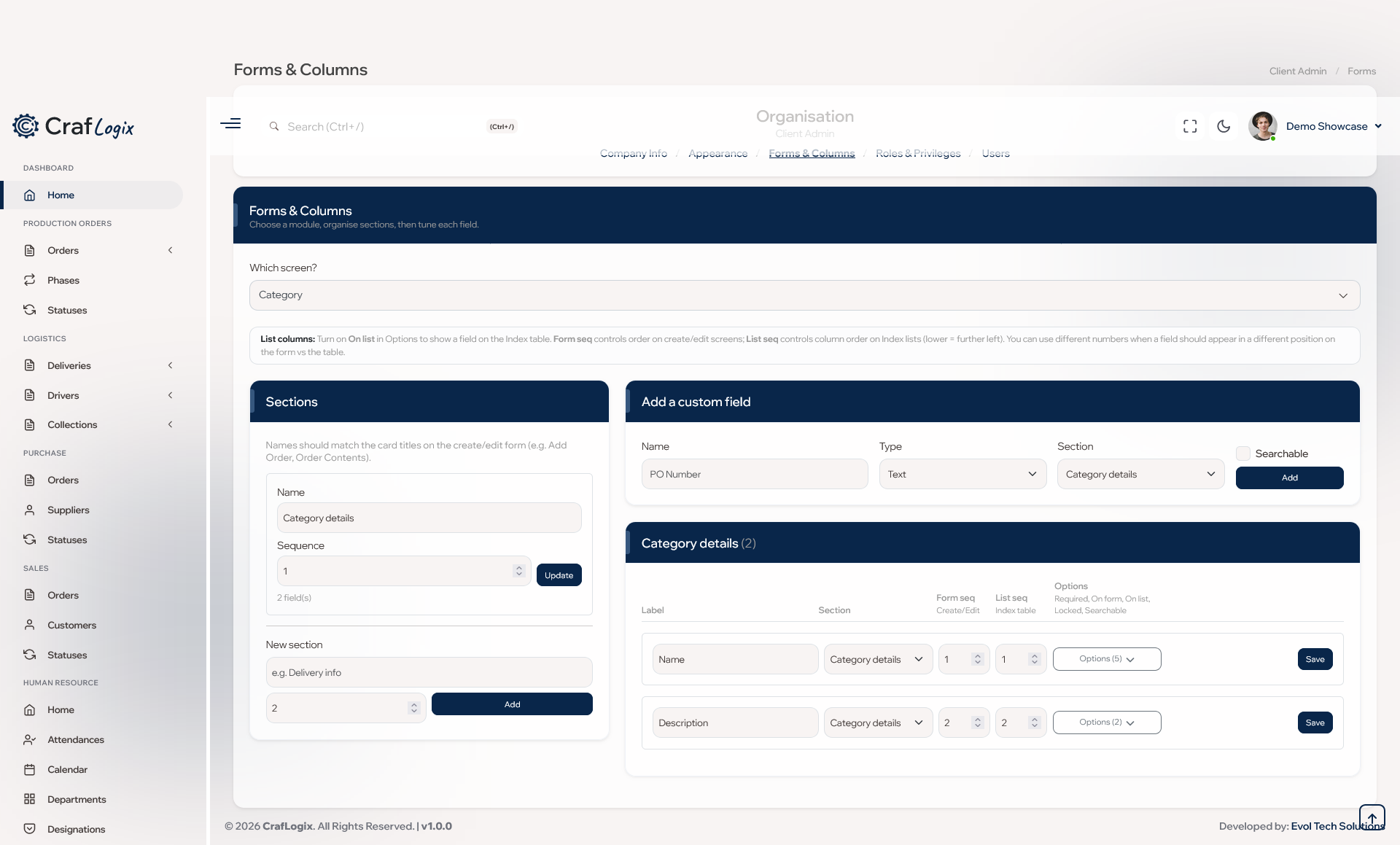The height and width of the screenshot is (845, 1400).
Task: Click Client Admin breadcrumb link
Action: click(1297, 71)
